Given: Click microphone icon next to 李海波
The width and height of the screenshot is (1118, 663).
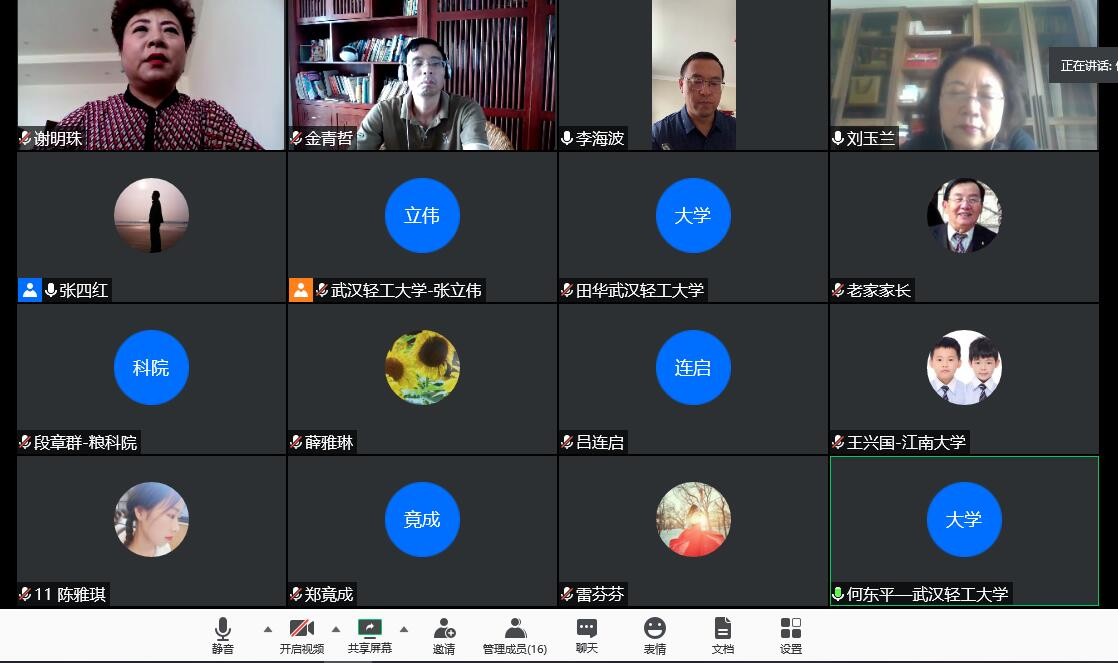Looking at the screenshot, I should (x=567, y=139).
